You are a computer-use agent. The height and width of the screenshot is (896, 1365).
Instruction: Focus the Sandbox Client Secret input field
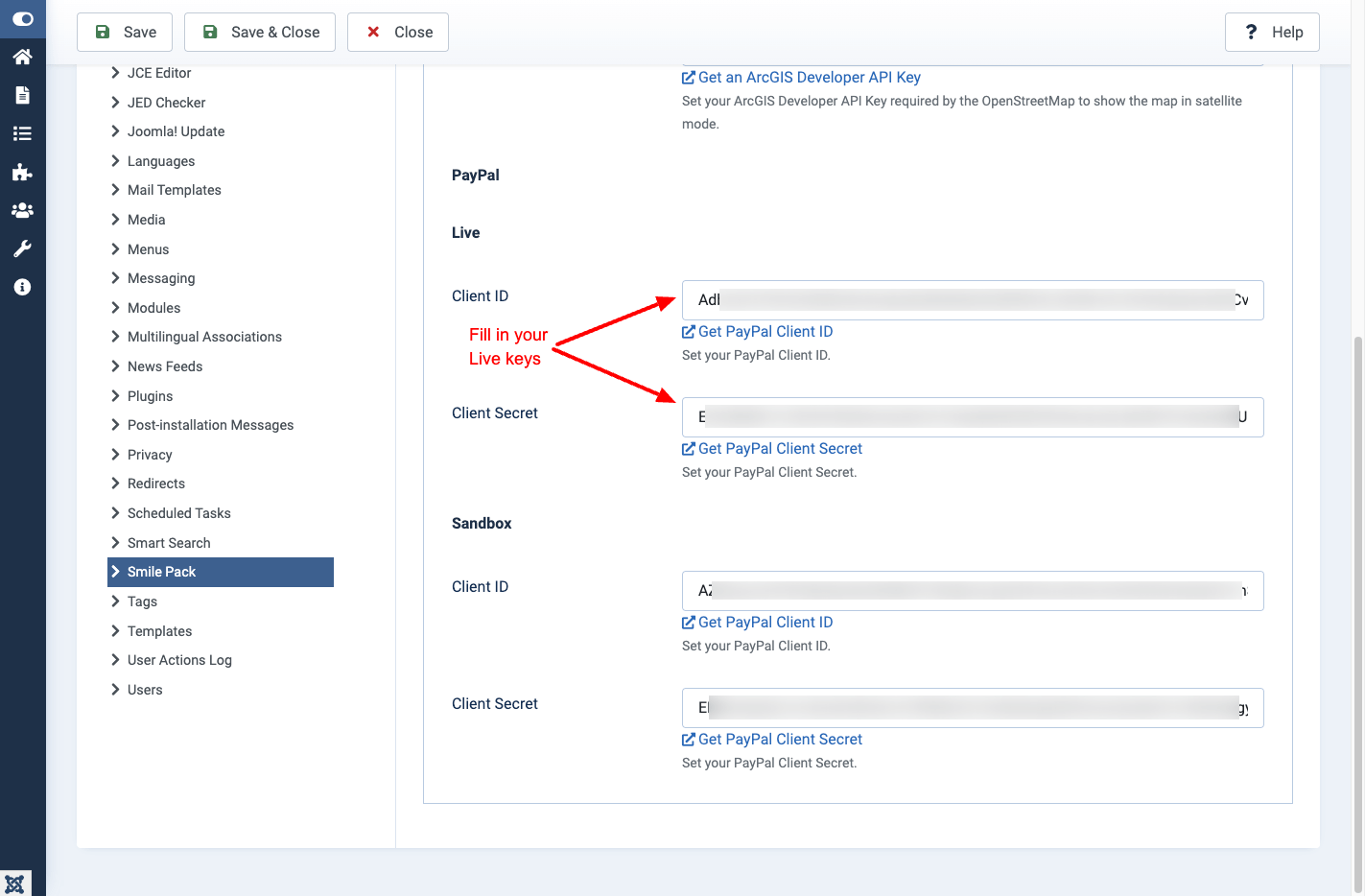click(x=973, y=708)
